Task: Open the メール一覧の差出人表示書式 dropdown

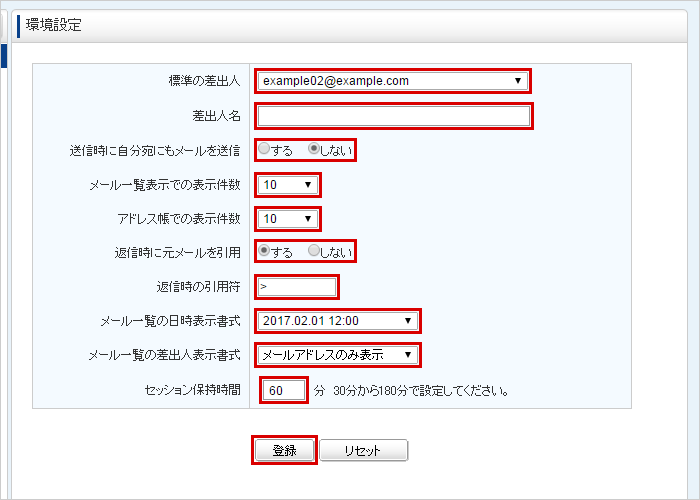Action: click(338, 355)
